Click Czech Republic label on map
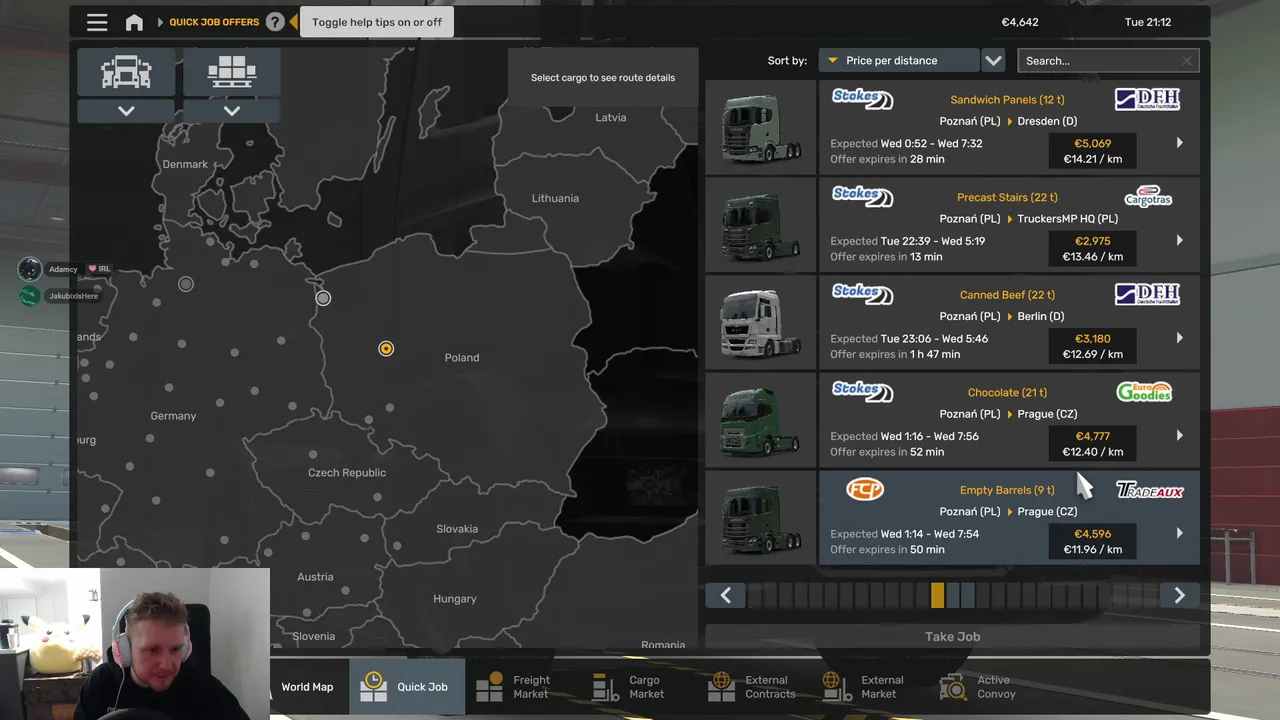 tap(347, 473)
